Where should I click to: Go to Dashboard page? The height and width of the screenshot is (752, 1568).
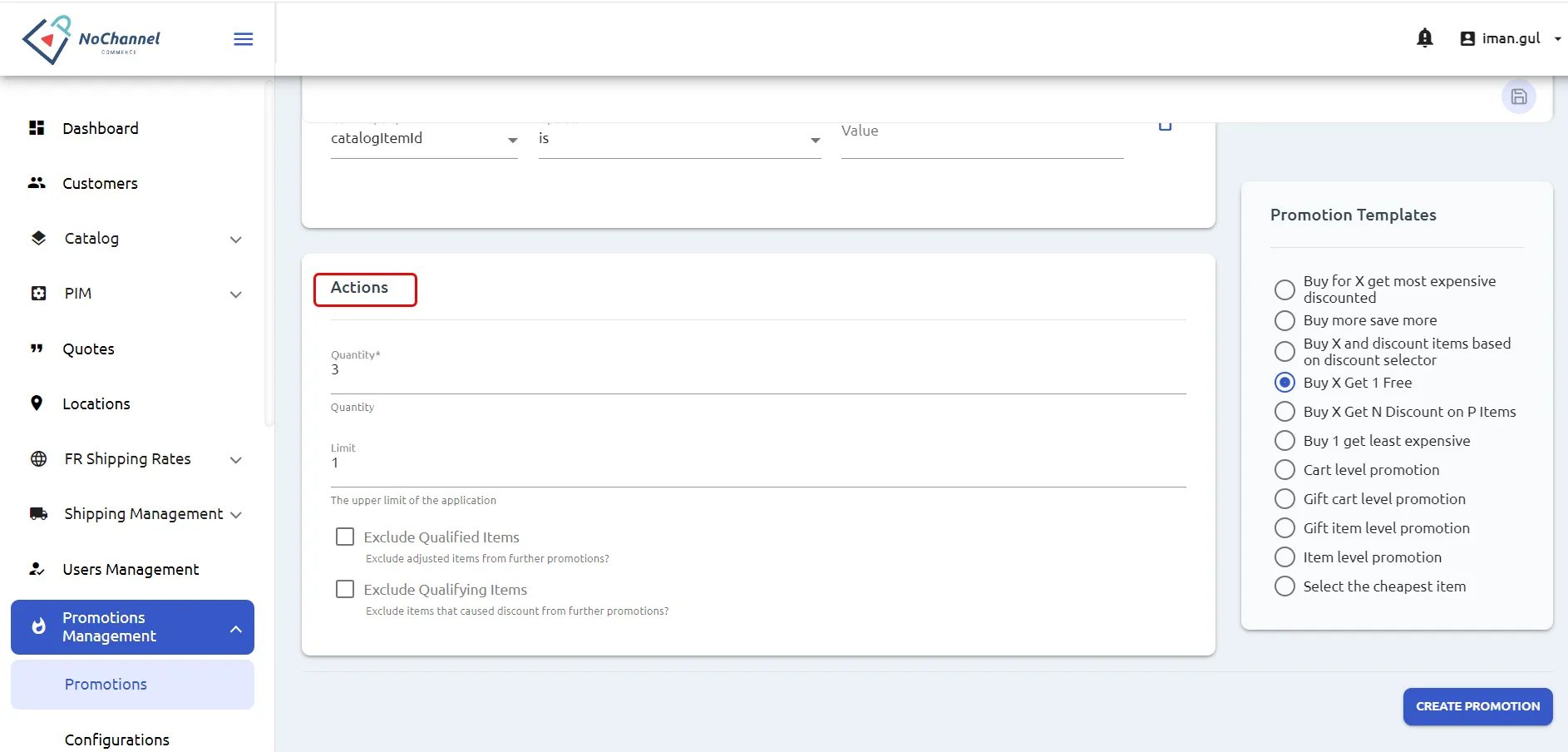click(x=101, y=128)
